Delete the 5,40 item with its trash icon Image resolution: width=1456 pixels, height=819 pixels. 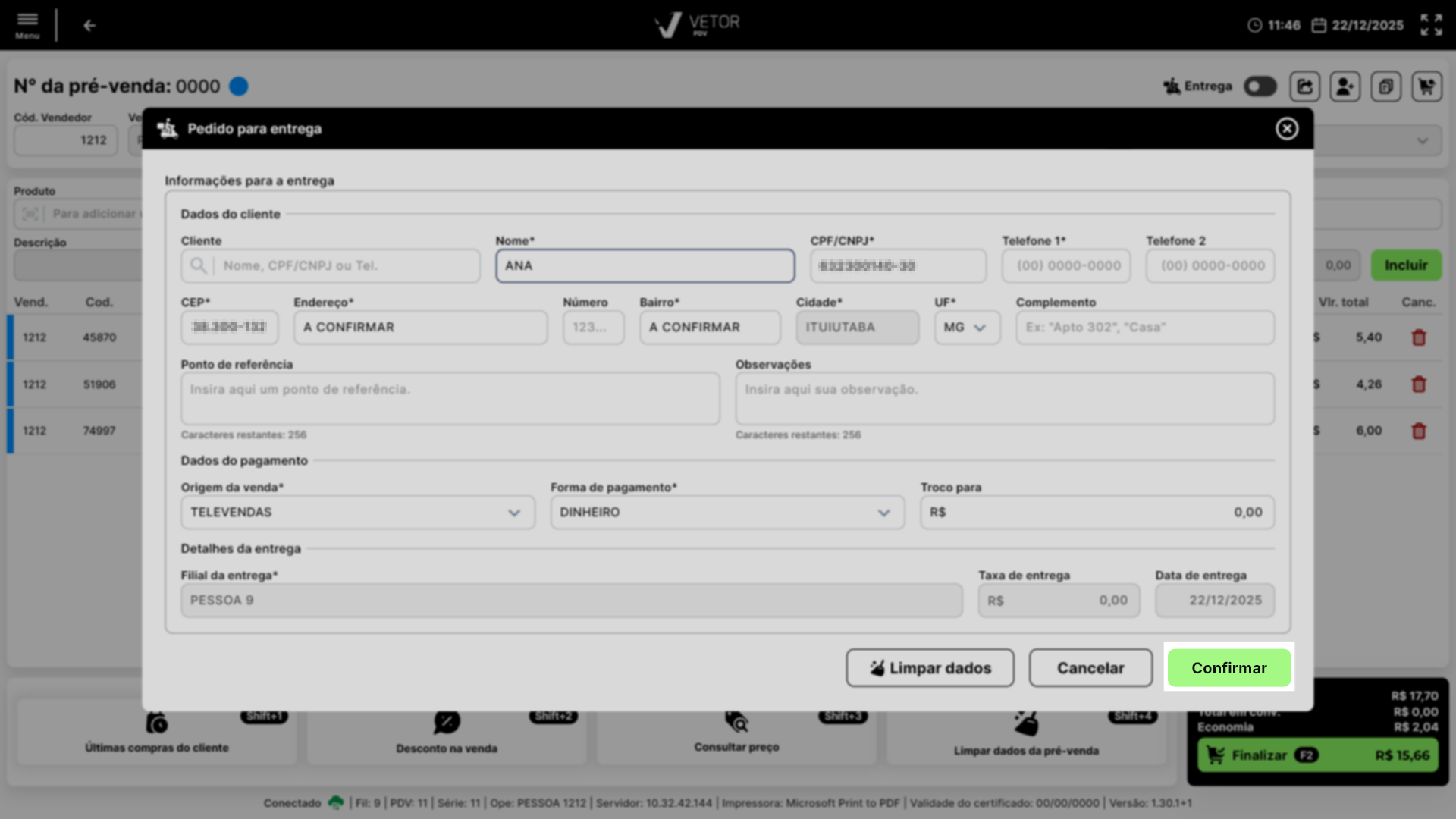[1419, 337]
